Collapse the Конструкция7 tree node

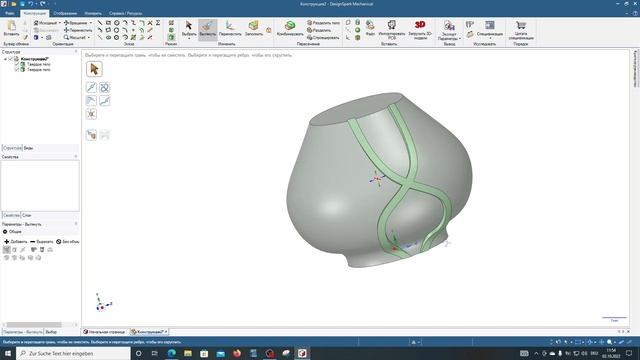click(x=5, y=59)
